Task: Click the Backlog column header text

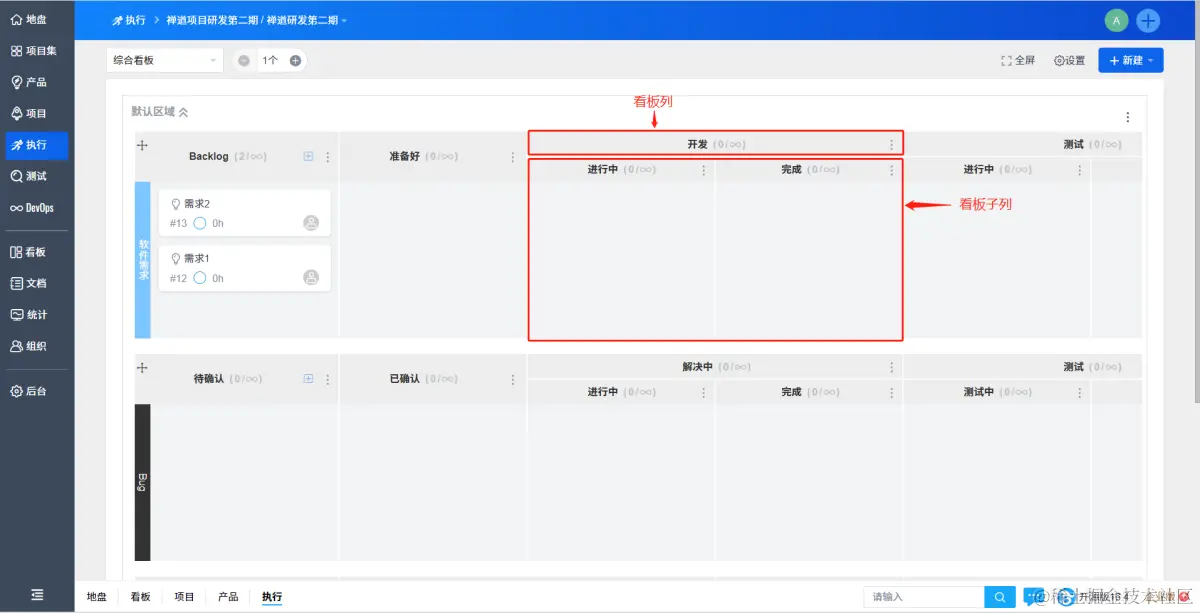Action: 209,157
